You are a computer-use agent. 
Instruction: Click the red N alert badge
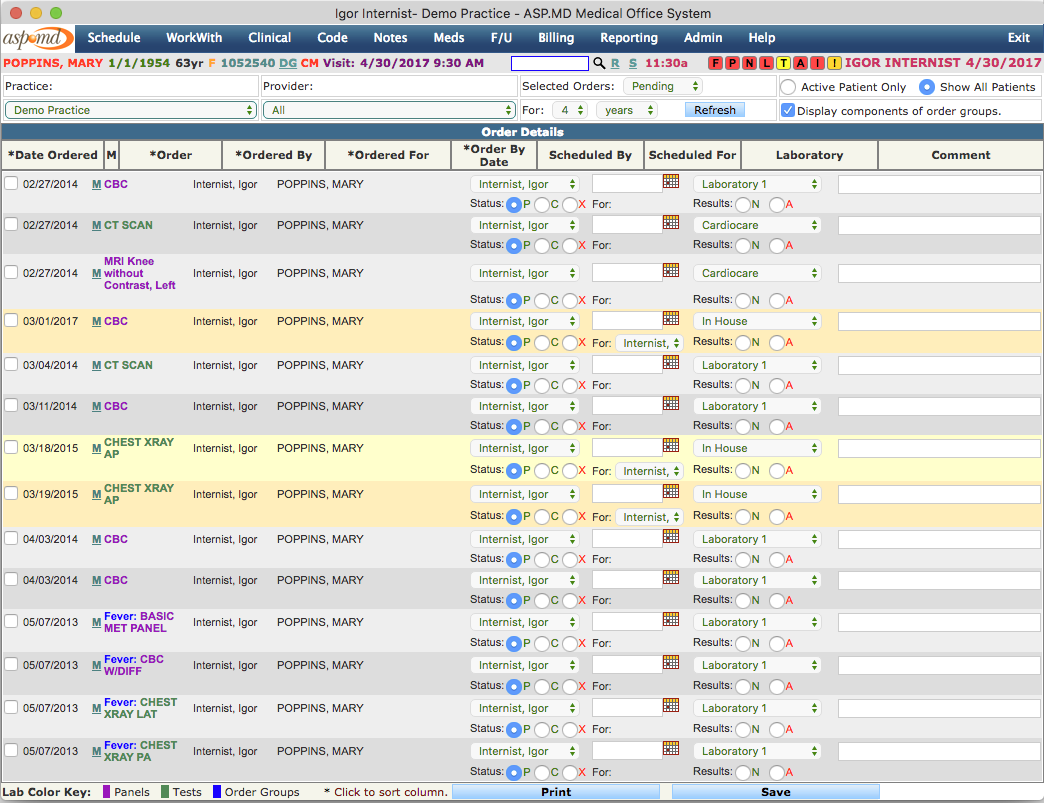[x=749, y=63]
